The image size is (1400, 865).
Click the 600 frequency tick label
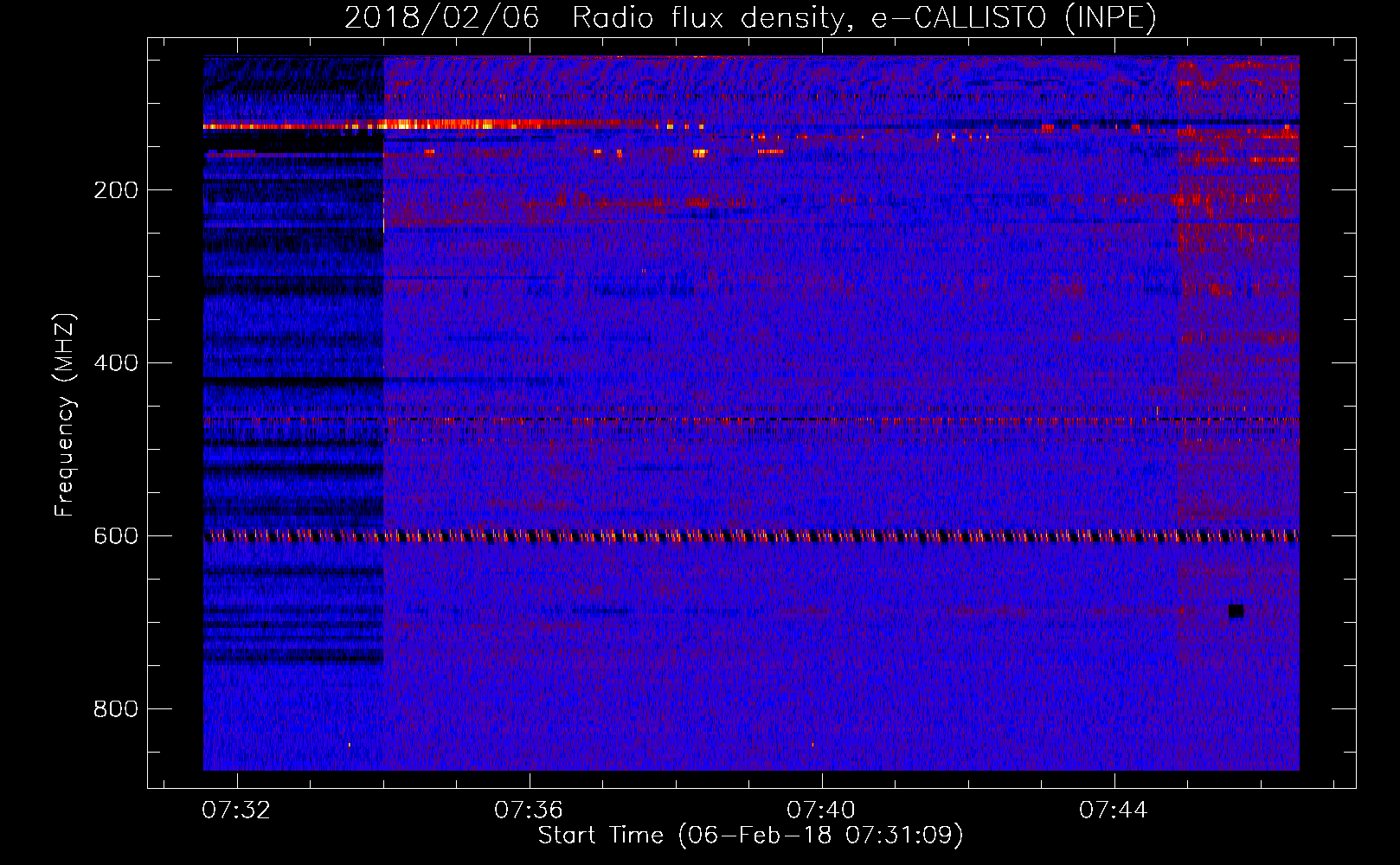pyautogui.click(x=116, y=536)
